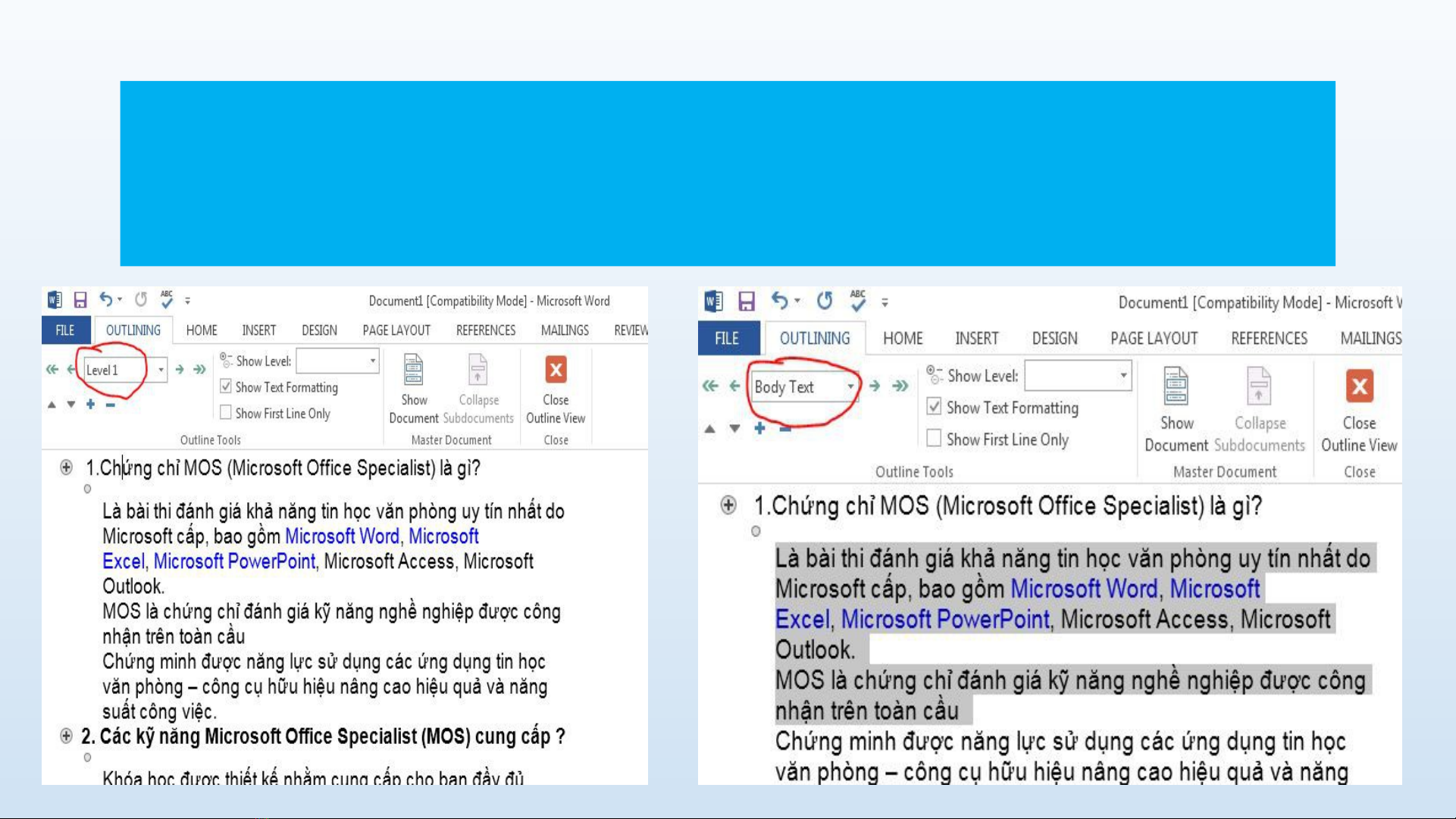Click Save icon in right Word window
Image resolution: width=1456 pixels, height=819 pixels.
pyautogui.click(x=747, y=302)
